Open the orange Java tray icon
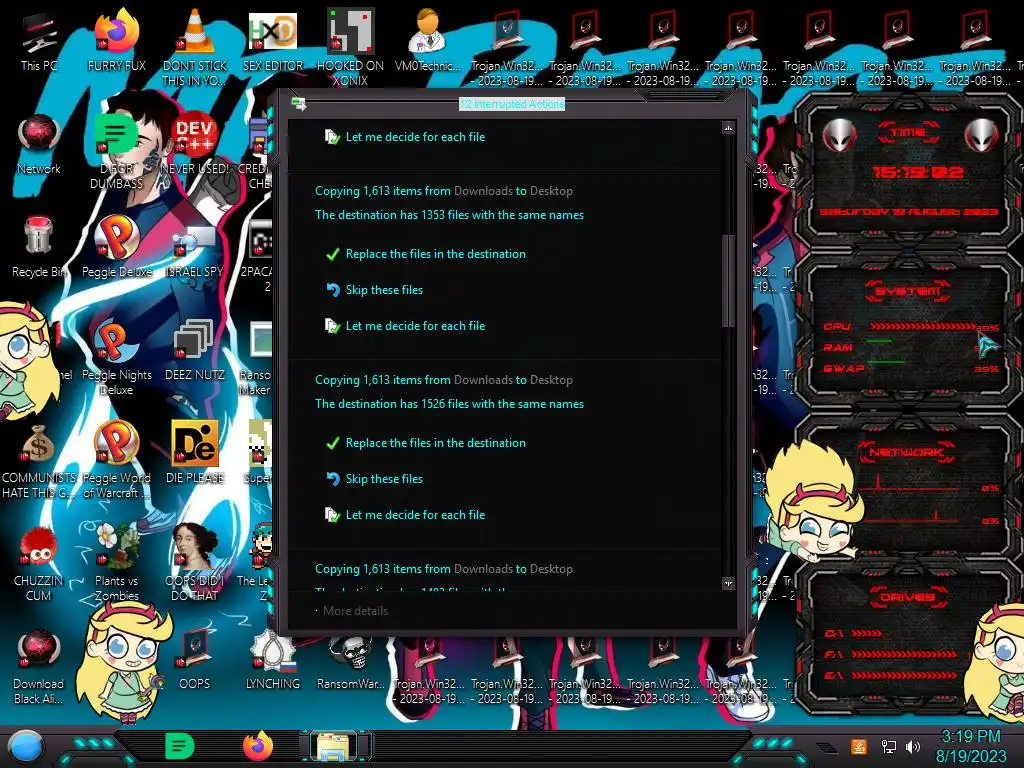 859,746
